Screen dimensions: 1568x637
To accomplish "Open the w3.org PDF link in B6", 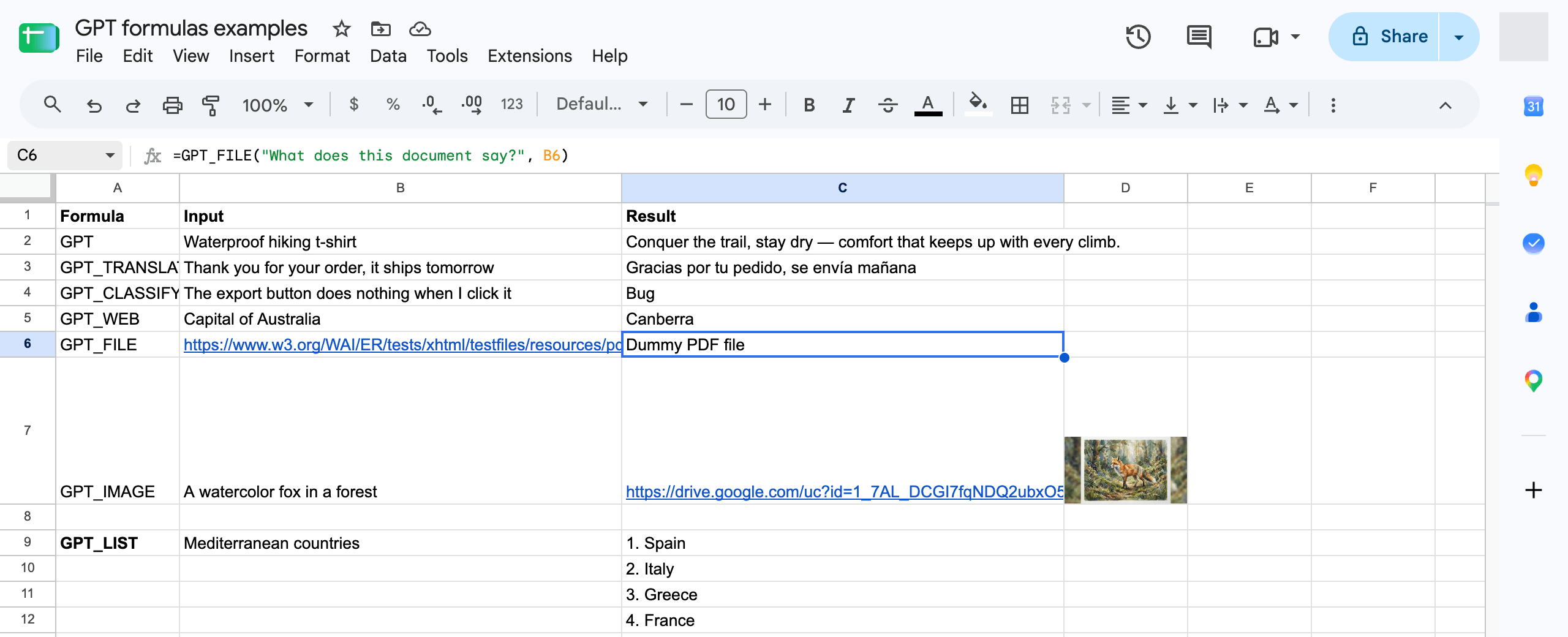I will point(402,345).
